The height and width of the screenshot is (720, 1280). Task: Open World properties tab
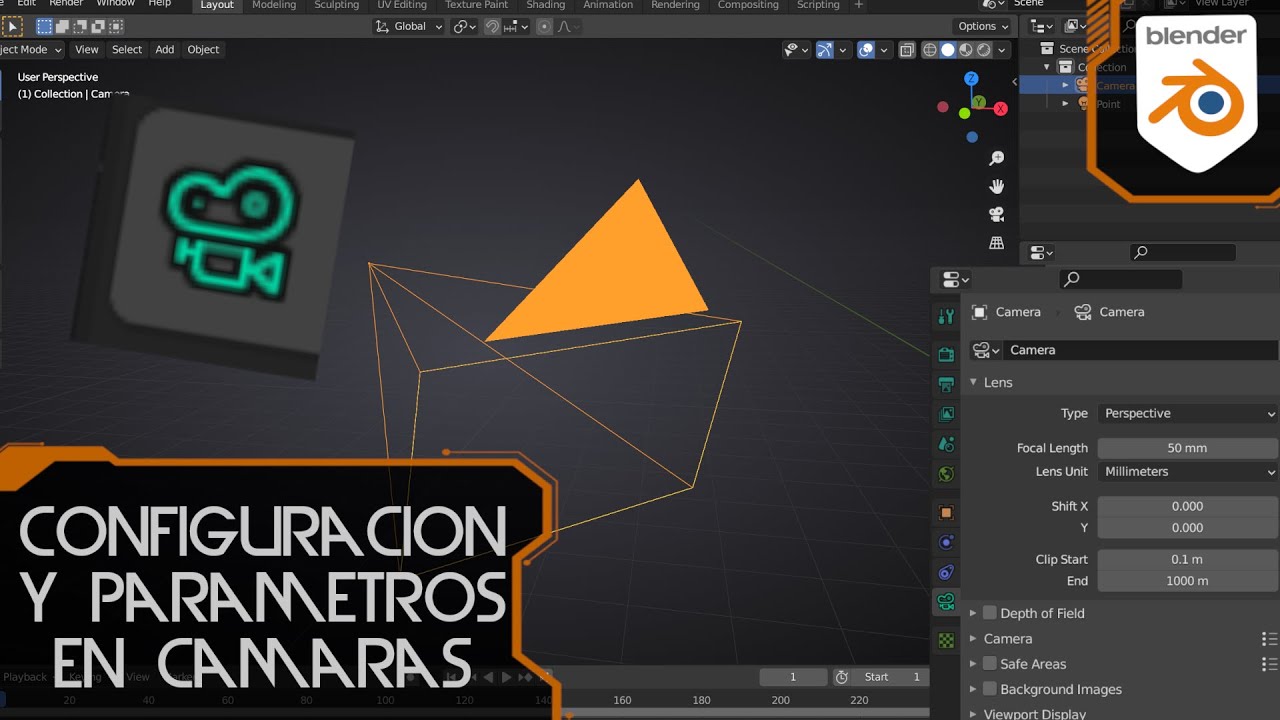pyautogui.click(x=946, y=474)
